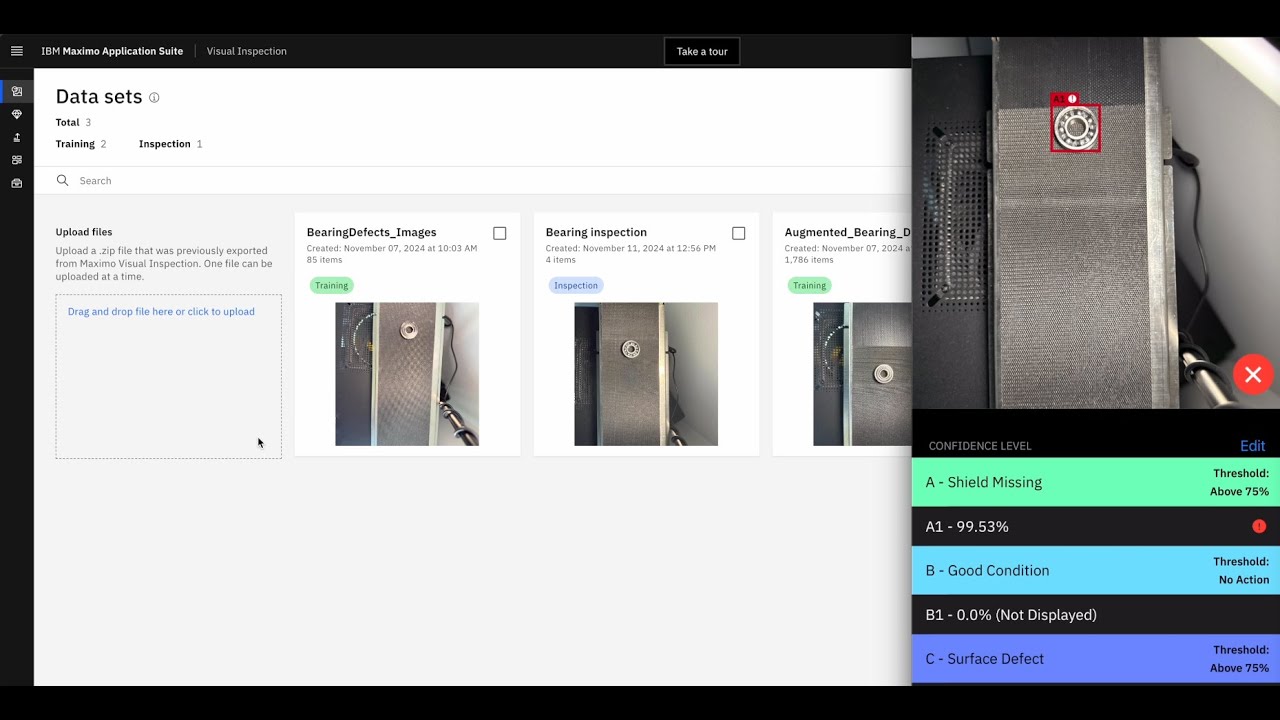Image resolution: width=1280 pixels, height=720 pixels.
Task: Open the Augmented_Bearing thumbnail image
Action: [862, 374]
